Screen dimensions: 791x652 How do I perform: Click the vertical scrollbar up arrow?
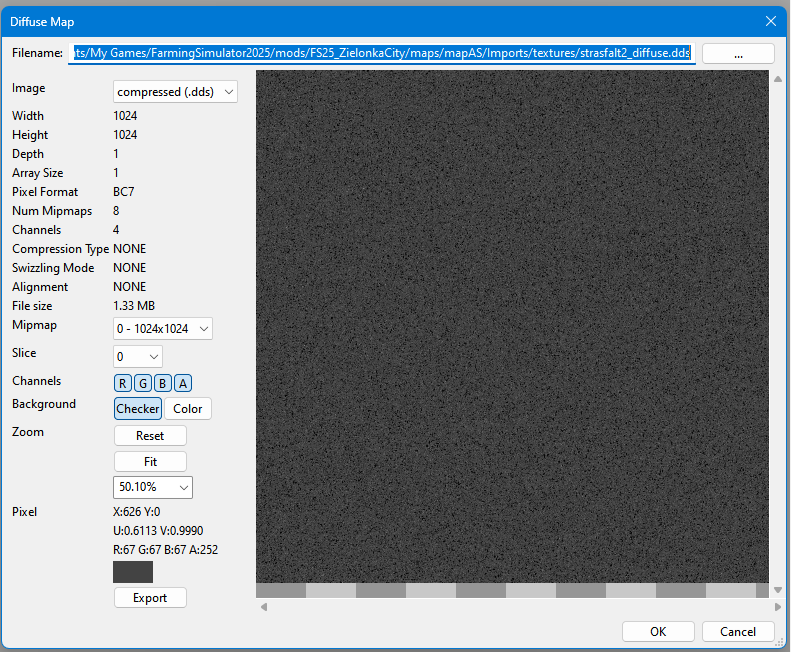click(x=778, y=79)
